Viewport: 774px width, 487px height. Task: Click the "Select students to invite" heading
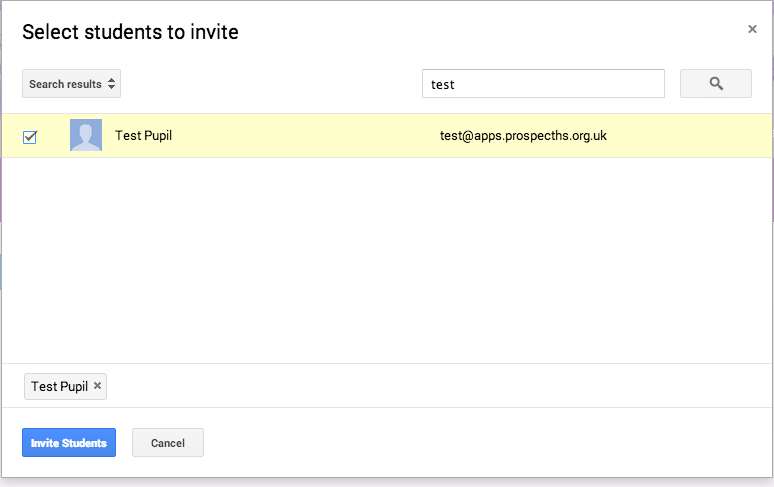point(130,32)
